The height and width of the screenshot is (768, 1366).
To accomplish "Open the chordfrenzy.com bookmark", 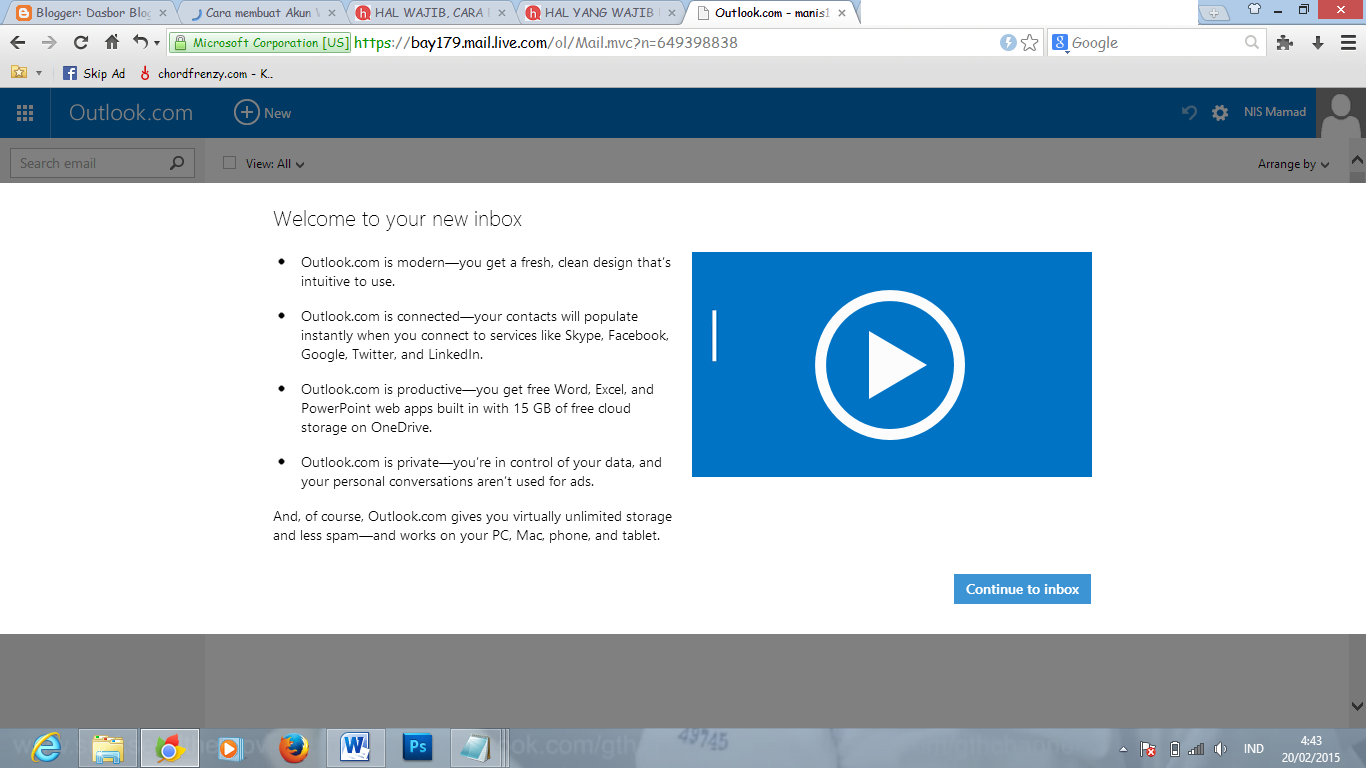I will click(x=206, y=73).
